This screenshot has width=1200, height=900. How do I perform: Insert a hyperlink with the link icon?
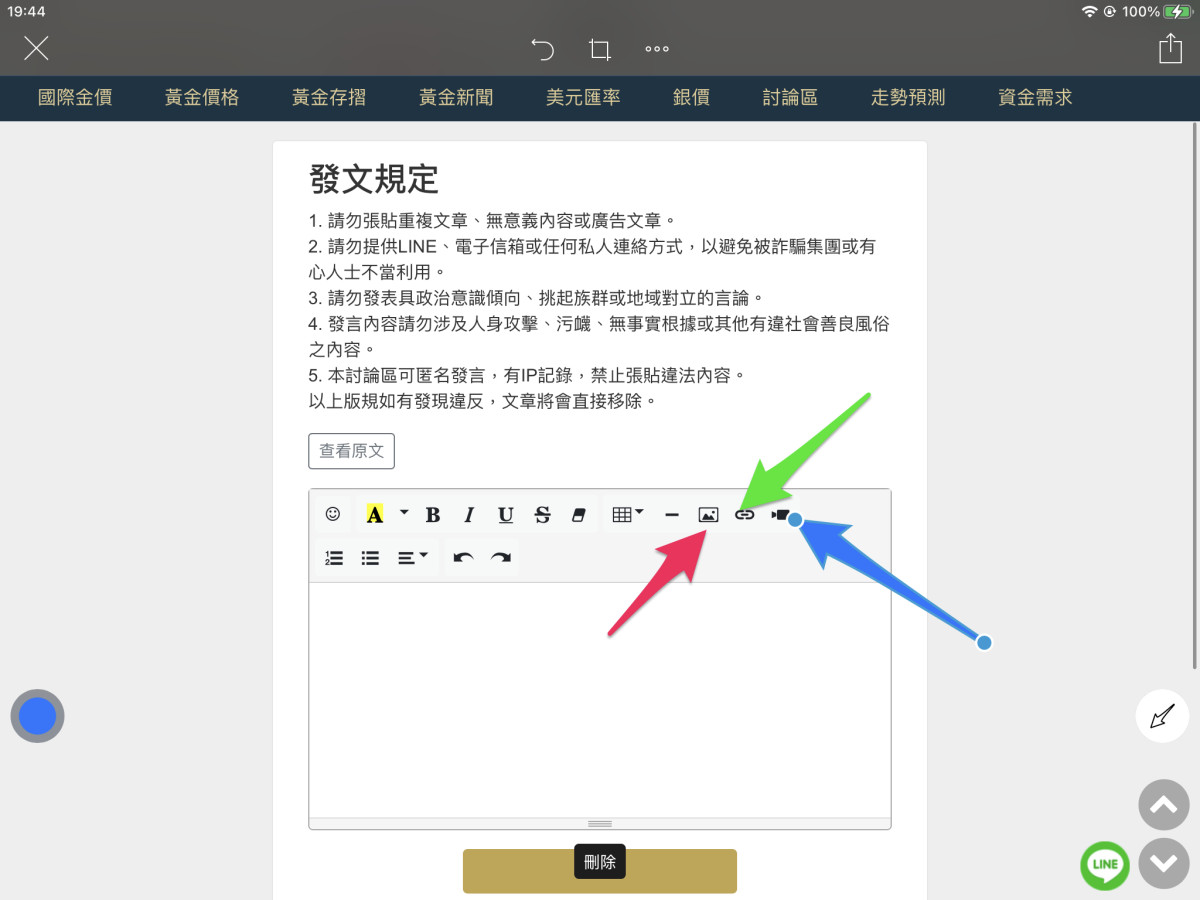744,514
